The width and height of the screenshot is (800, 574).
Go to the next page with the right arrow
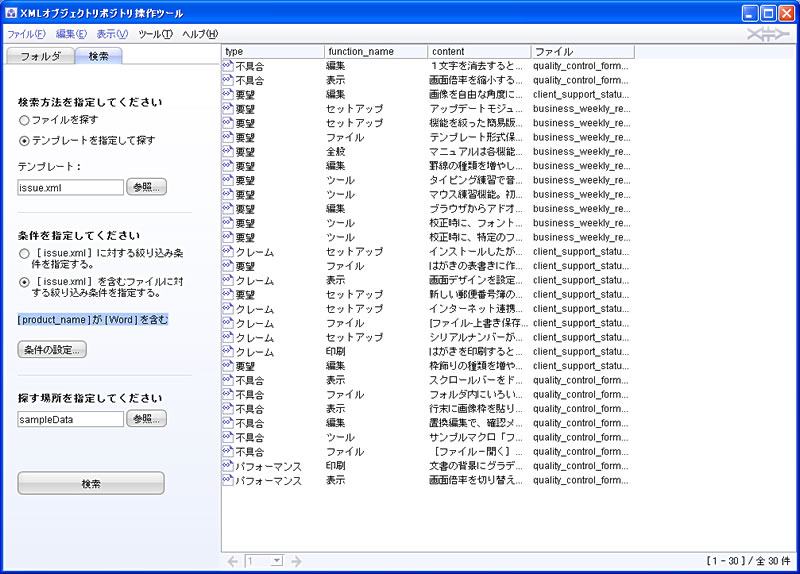pyautogui.click(x=297, y=562)
